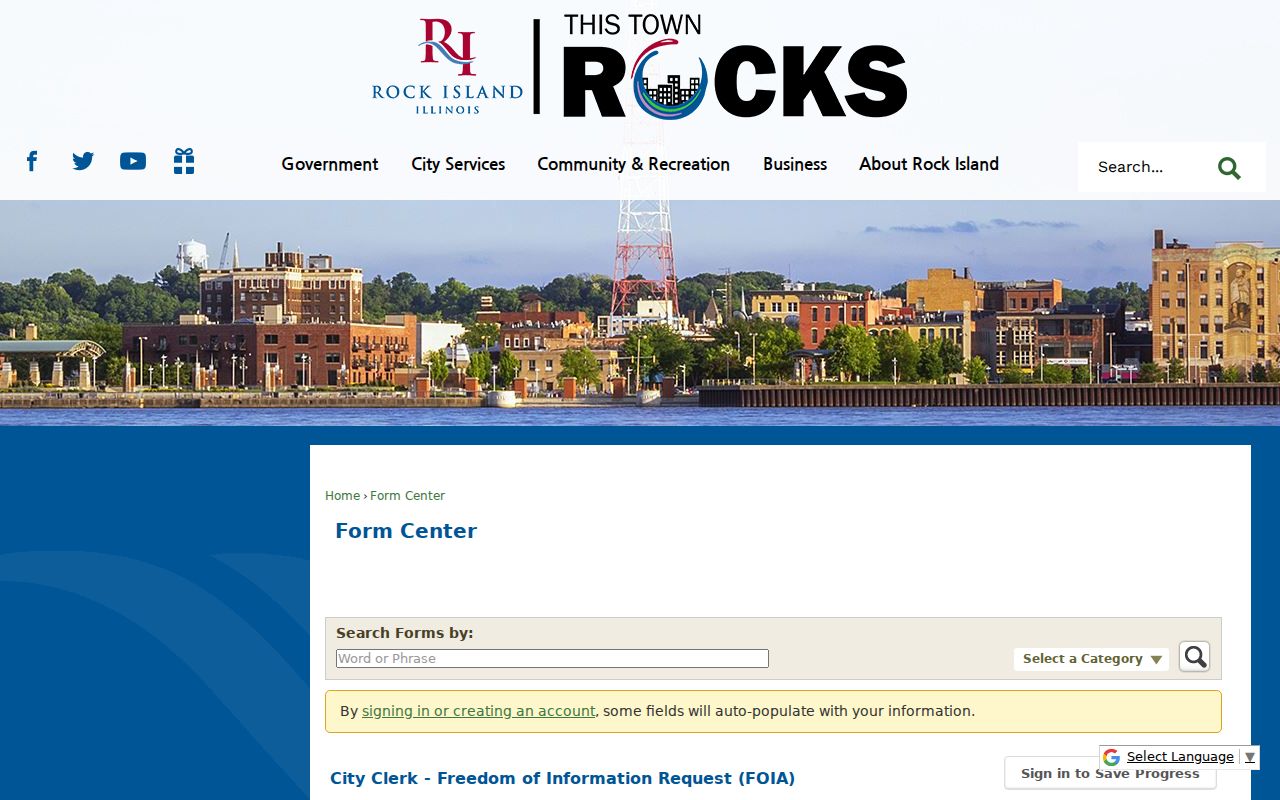Click the Sign in to Save Progress button
This screenshot has height=800, width=1280.
(1110, 773)
